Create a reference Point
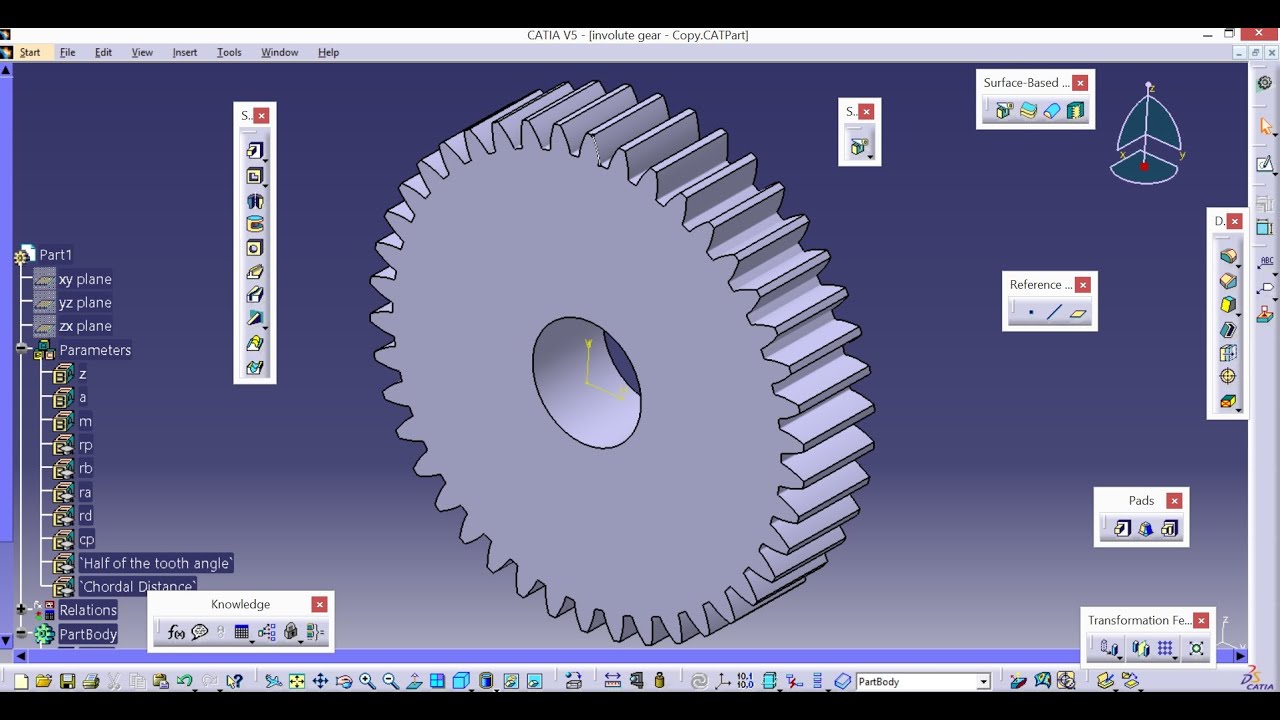Screen dimensions: 1280x720 (1031, 312)
